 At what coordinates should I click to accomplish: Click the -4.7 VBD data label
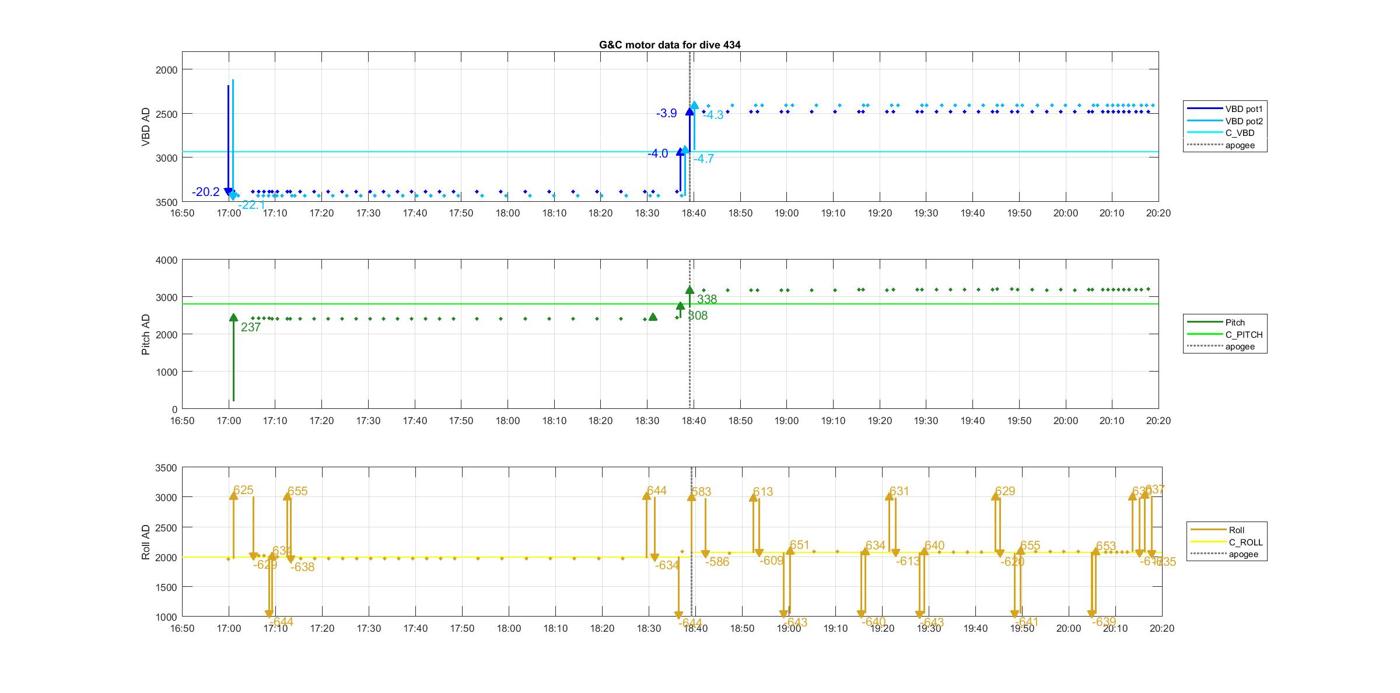[704, 159]
